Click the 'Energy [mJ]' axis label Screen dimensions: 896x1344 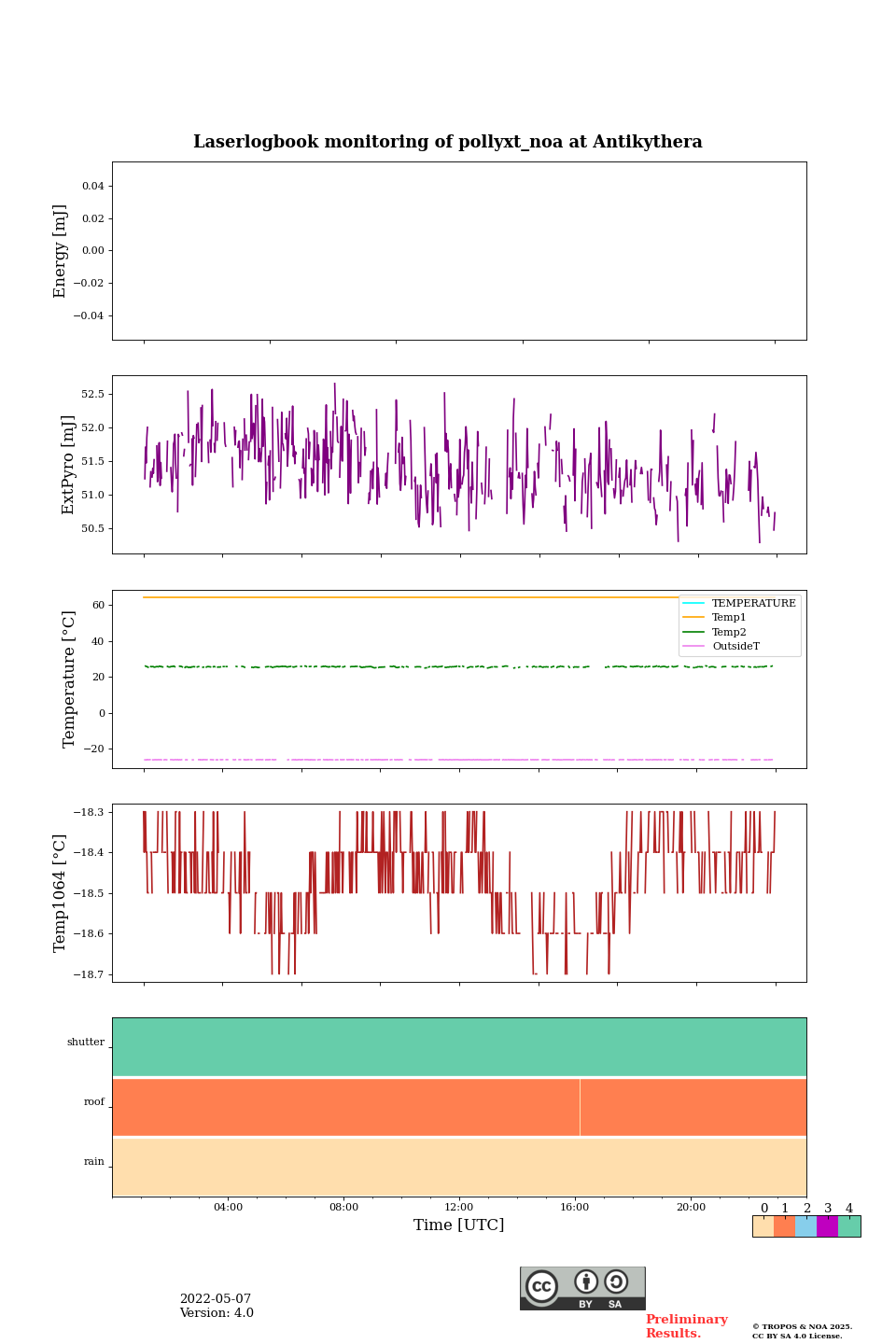click(61, 251)
